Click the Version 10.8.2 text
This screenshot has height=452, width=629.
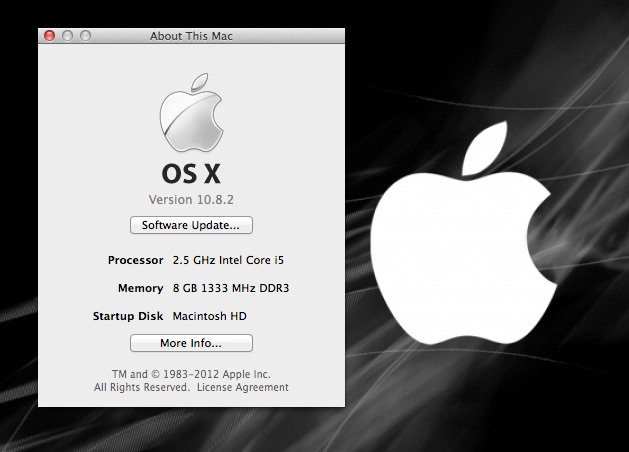point(191,199)
